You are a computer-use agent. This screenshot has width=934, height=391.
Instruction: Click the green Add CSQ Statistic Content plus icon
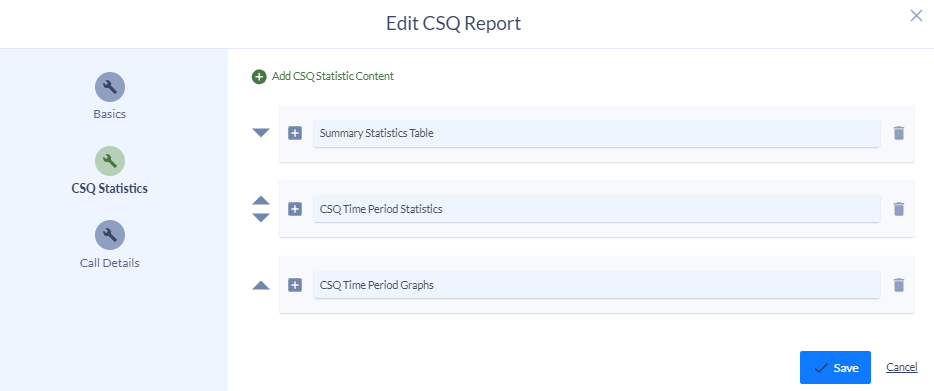click(259, 76)
